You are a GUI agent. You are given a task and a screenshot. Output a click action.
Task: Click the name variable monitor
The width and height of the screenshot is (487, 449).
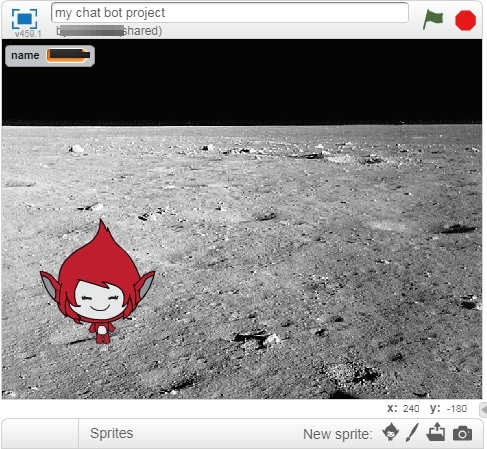[50, 56]
